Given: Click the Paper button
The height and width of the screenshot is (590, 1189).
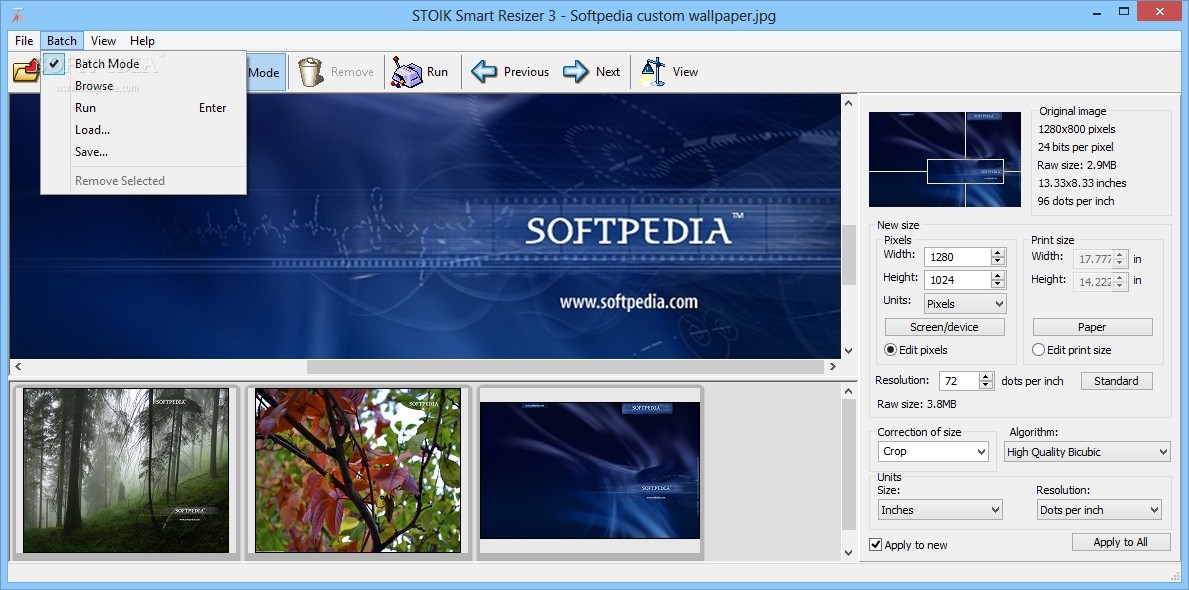Looking at the screenshot, I should pyautogui.click(x=1092, y=327).
